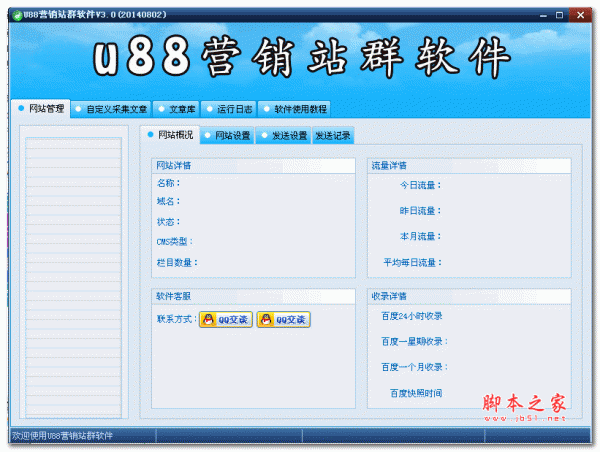Click the CMS类型 label
Viewport: 600px width, 452px height.
pyautogui.click(x=175, y=242)
